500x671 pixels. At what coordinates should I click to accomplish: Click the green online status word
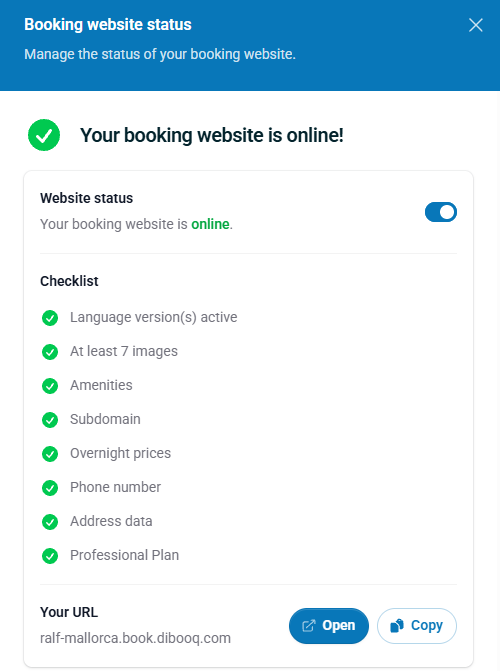pos(210,224)
